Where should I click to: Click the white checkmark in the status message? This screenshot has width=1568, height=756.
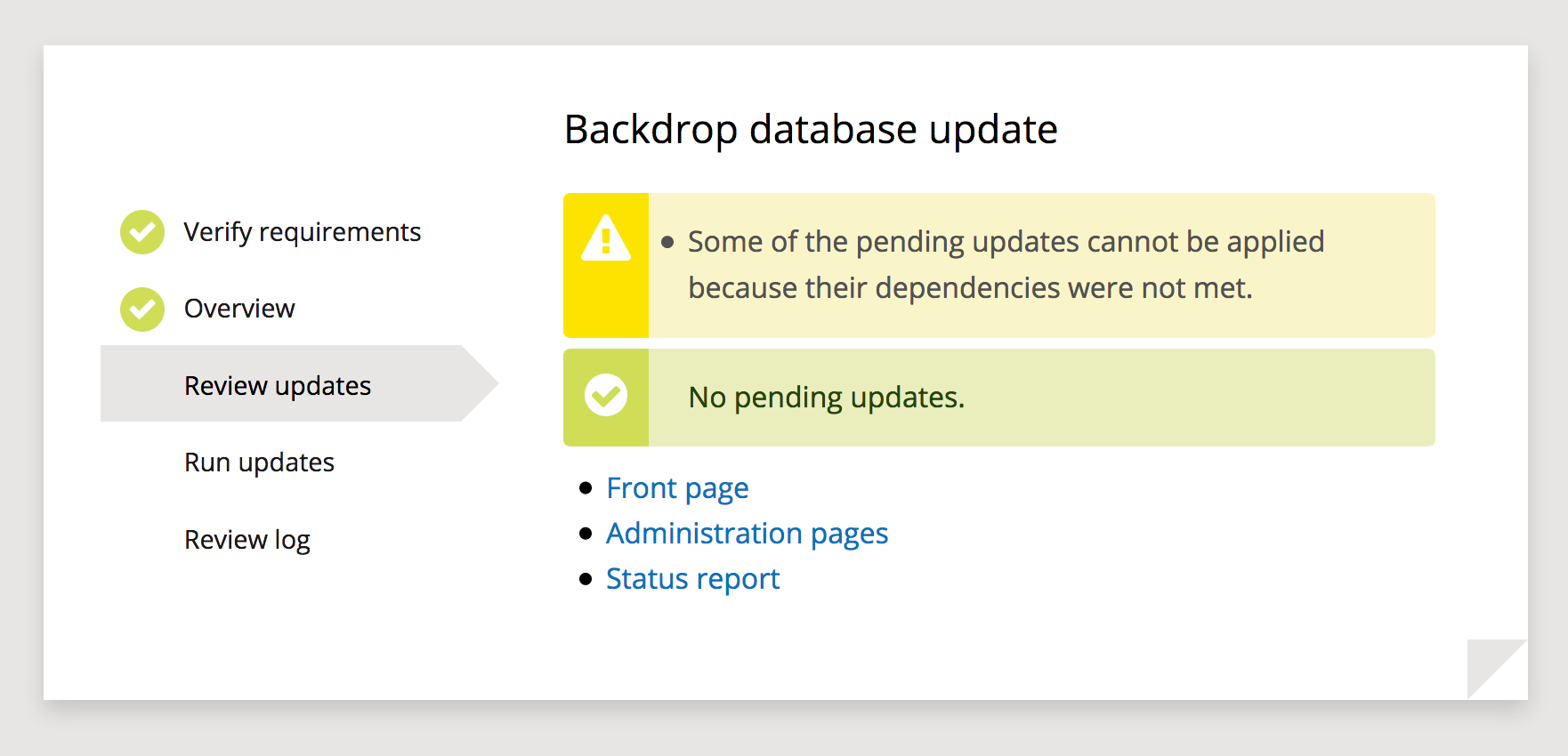tap(606, 395)
